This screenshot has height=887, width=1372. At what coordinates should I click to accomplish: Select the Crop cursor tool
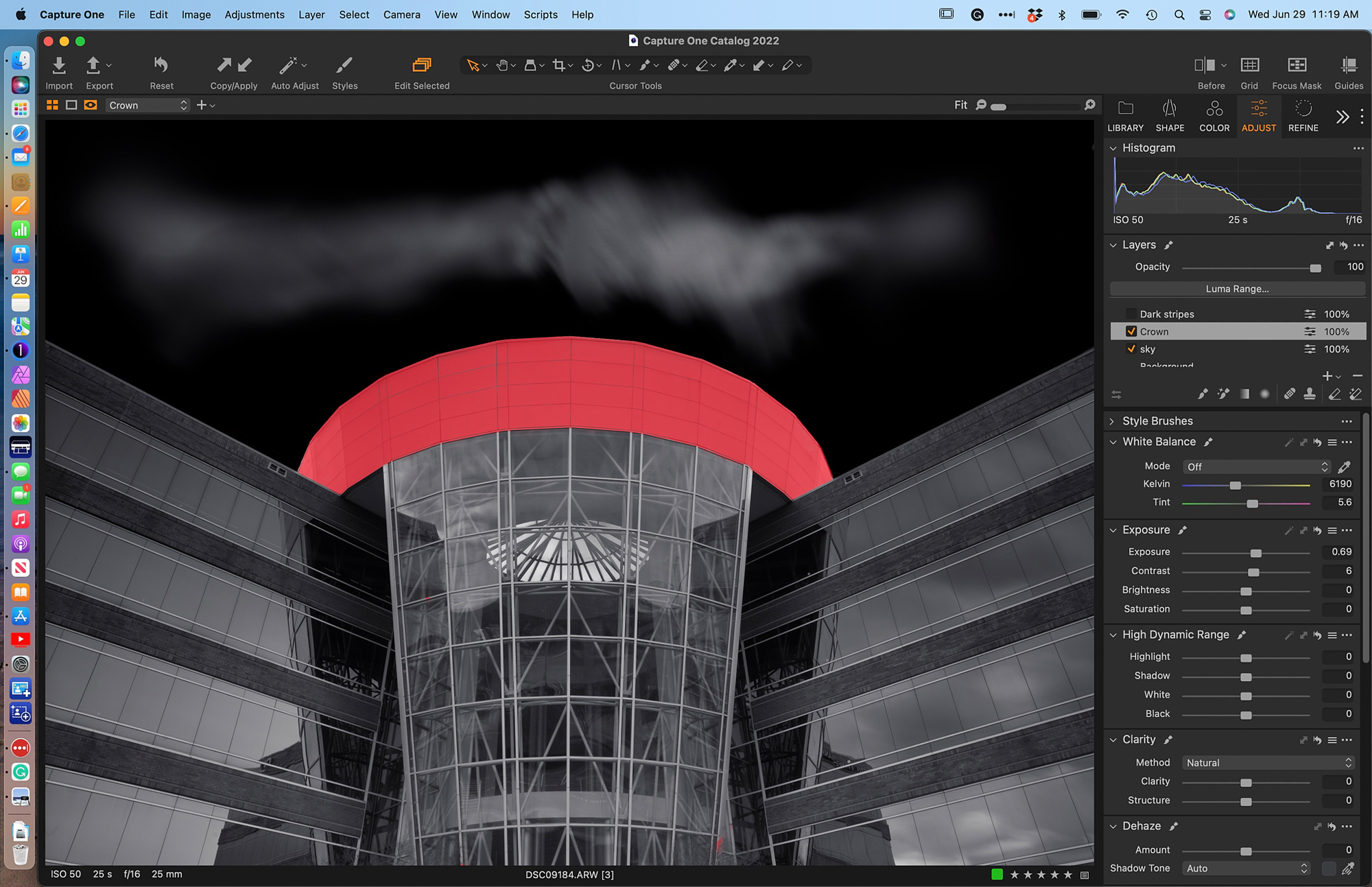click(x=559, y=65)
